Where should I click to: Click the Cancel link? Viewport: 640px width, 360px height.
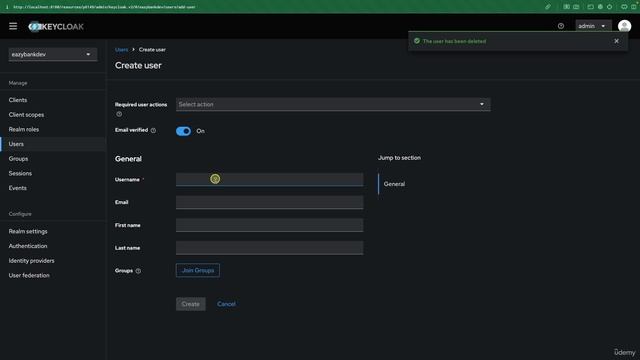click(x=227, y=304)
